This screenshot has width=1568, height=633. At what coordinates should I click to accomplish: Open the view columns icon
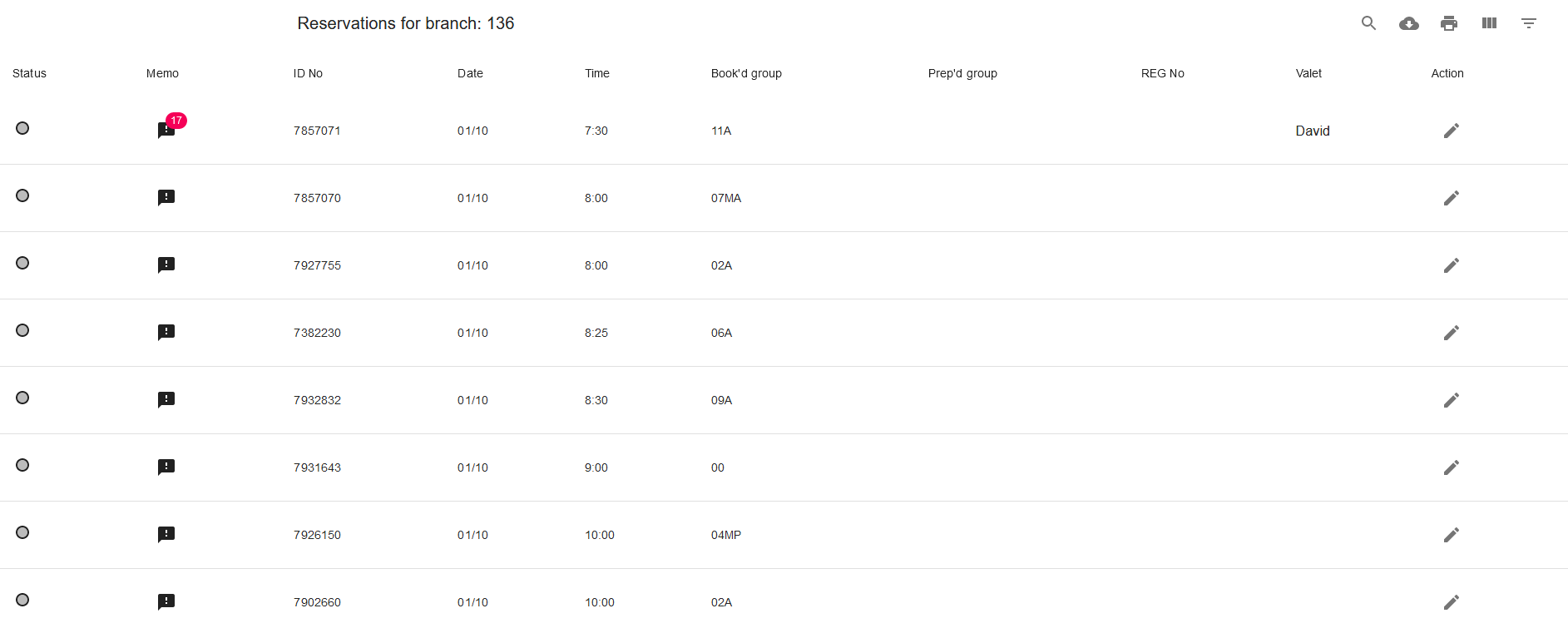[x=1489, y=23]
